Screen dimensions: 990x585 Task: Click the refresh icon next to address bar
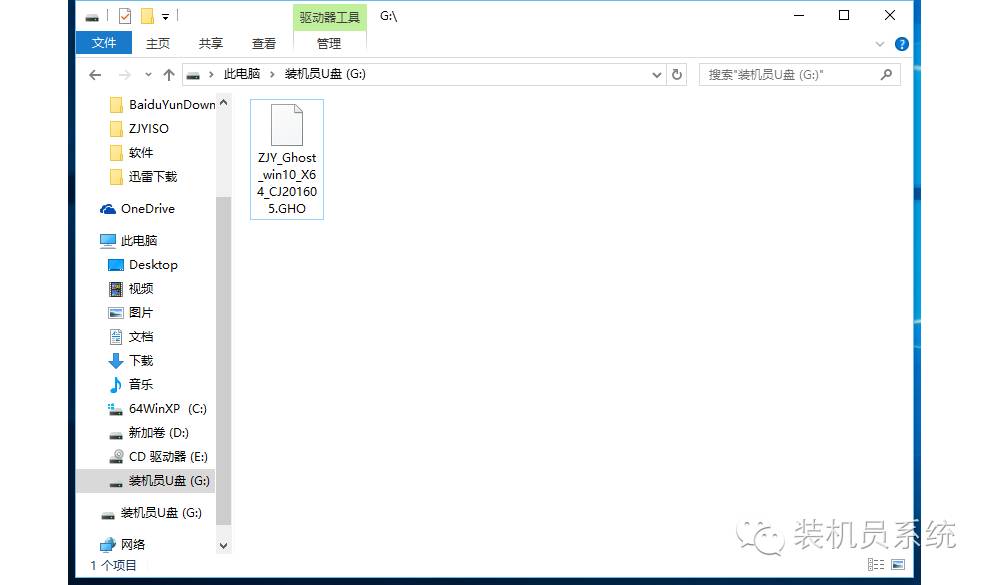pyautogui.click(x=674, y=73)
